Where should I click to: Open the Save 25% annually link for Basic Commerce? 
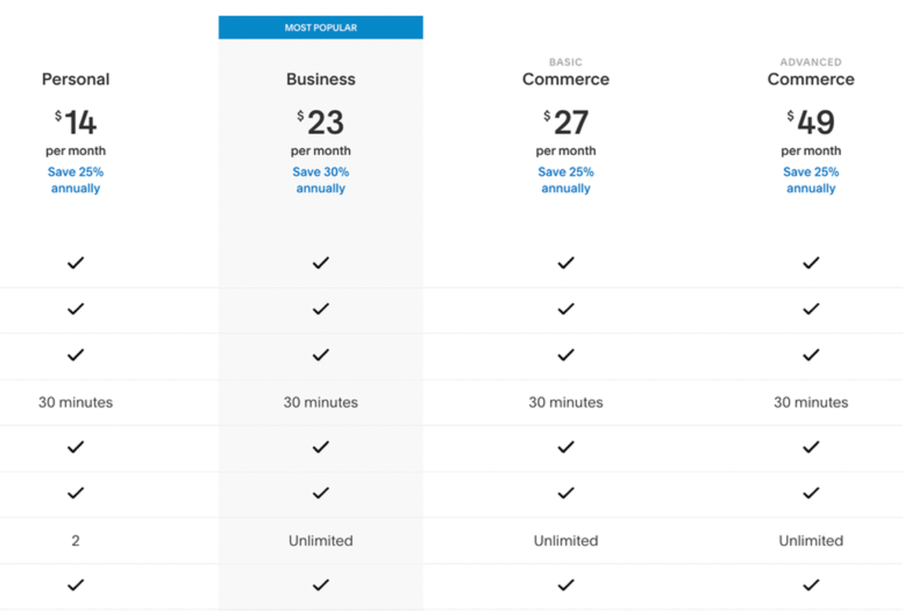[x=566, y=180]
